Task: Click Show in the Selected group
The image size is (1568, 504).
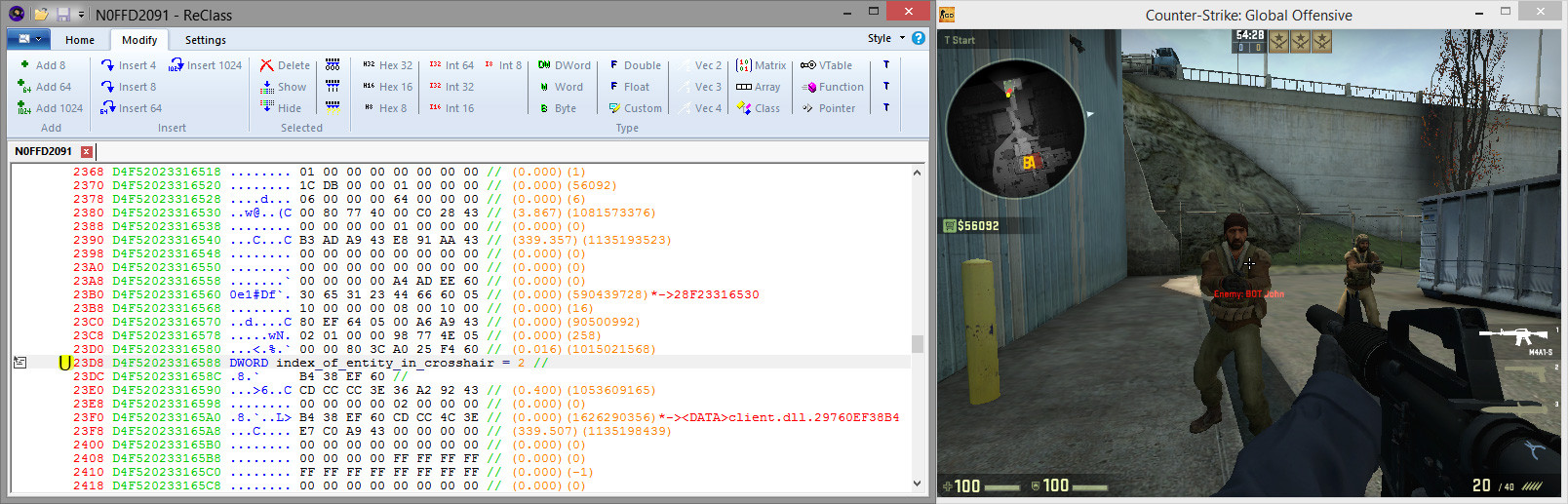Action: click(284, 87)
